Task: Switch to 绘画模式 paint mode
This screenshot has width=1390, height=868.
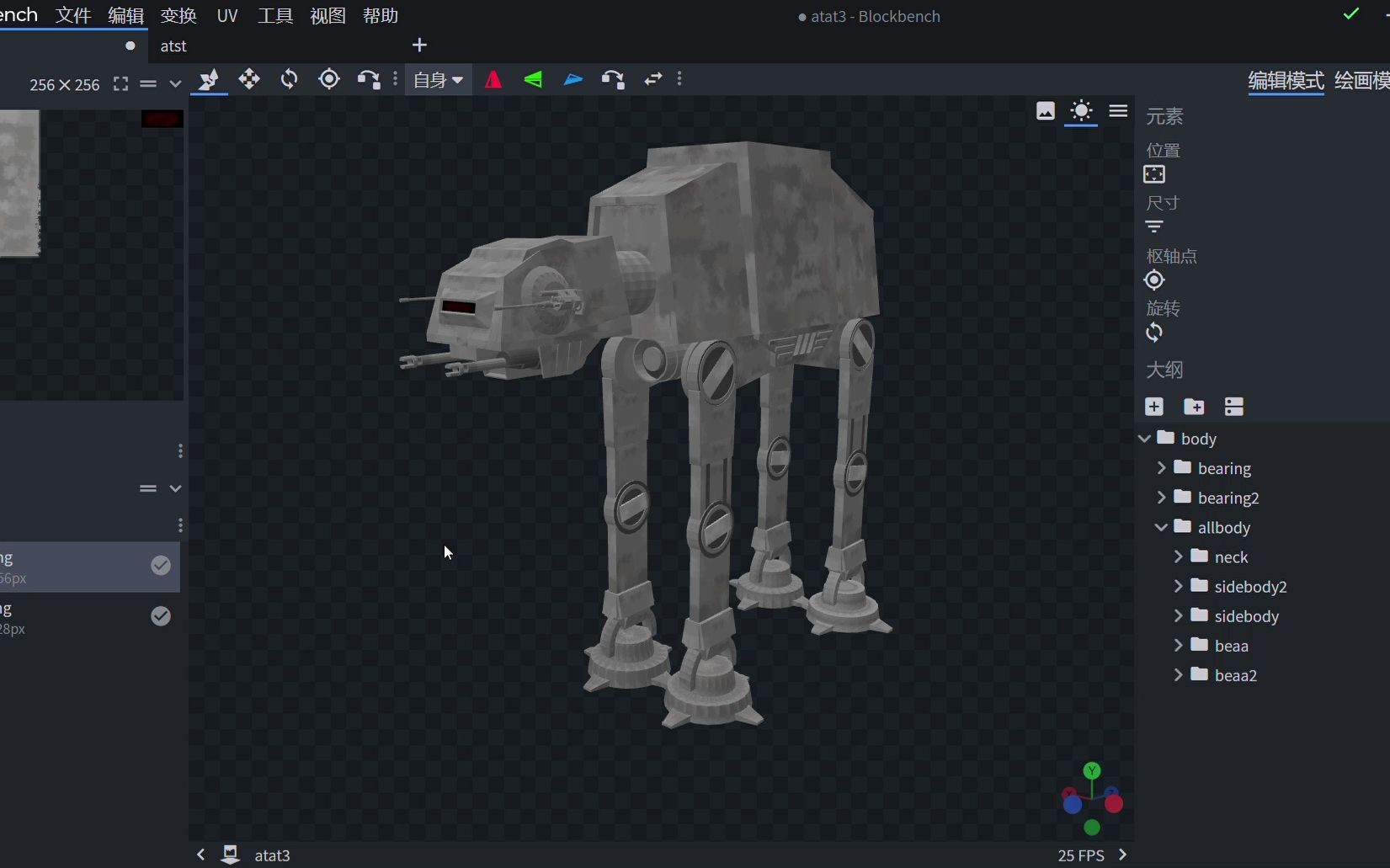Action: point(1362,81)
